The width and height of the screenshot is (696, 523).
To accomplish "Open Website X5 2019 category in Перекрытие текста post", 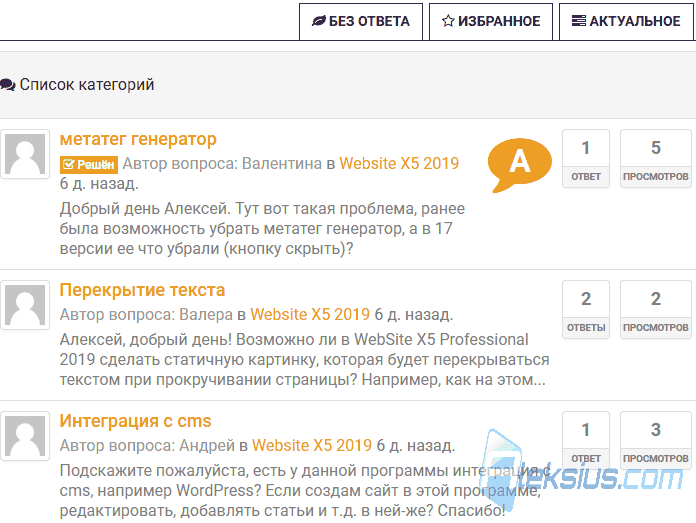I will tap(310, 314).
